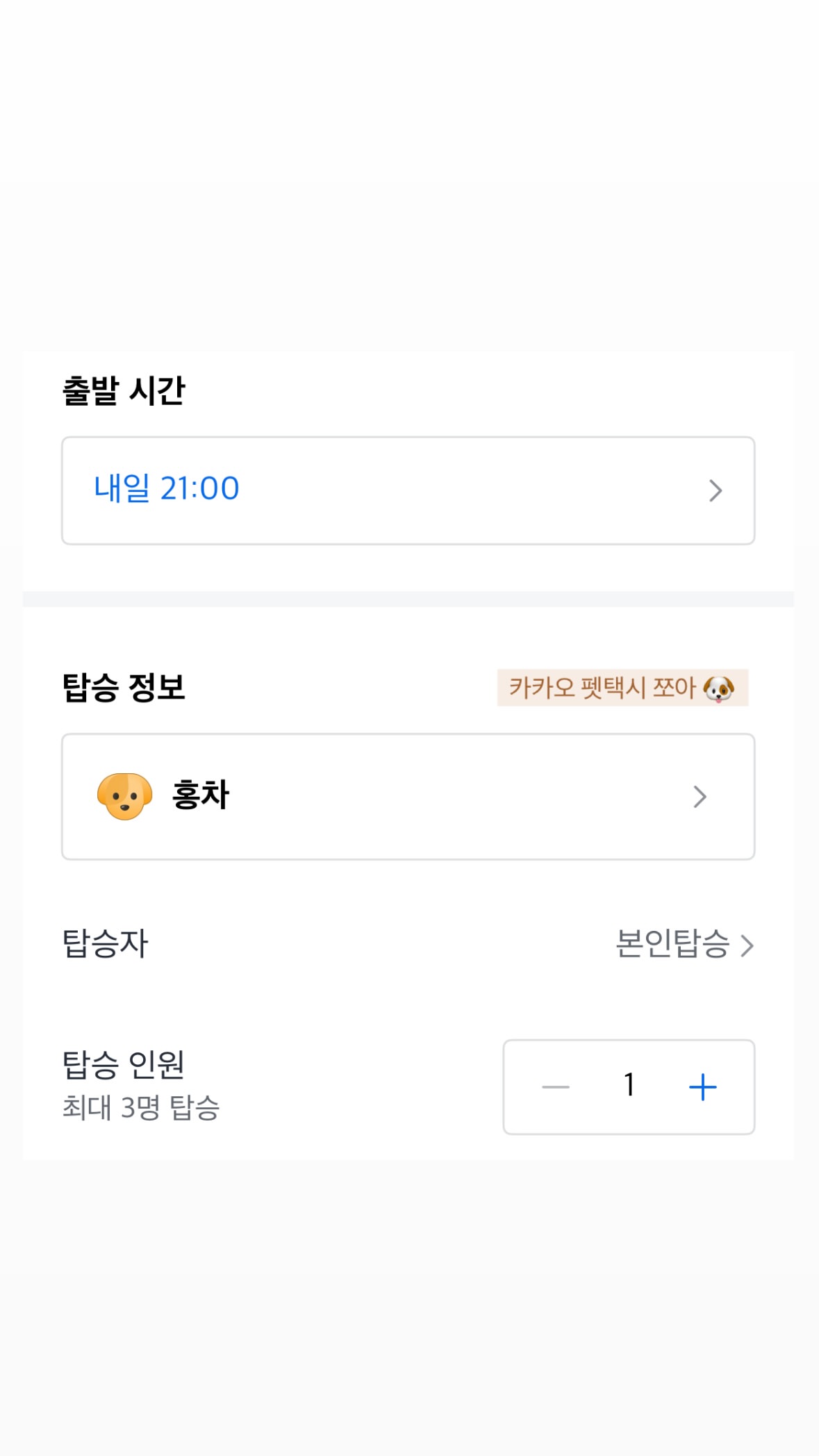
Task: Tap empty space inside the 홍차 pet card
Action: click(458, 797)
